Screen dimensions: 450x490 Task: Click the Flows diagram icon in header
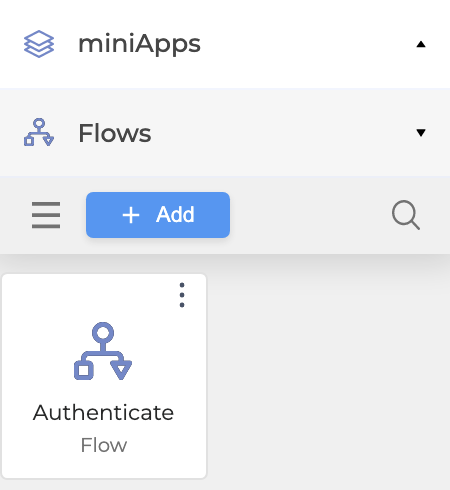point(39,132)
